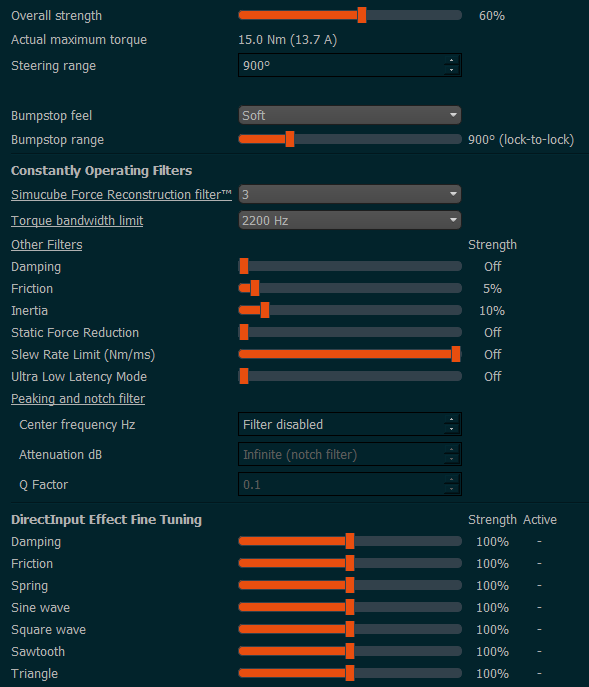Open Simucube Force Reconstruction filter link
Viewport: 589px width, 687px height.
tap(121, 195)
